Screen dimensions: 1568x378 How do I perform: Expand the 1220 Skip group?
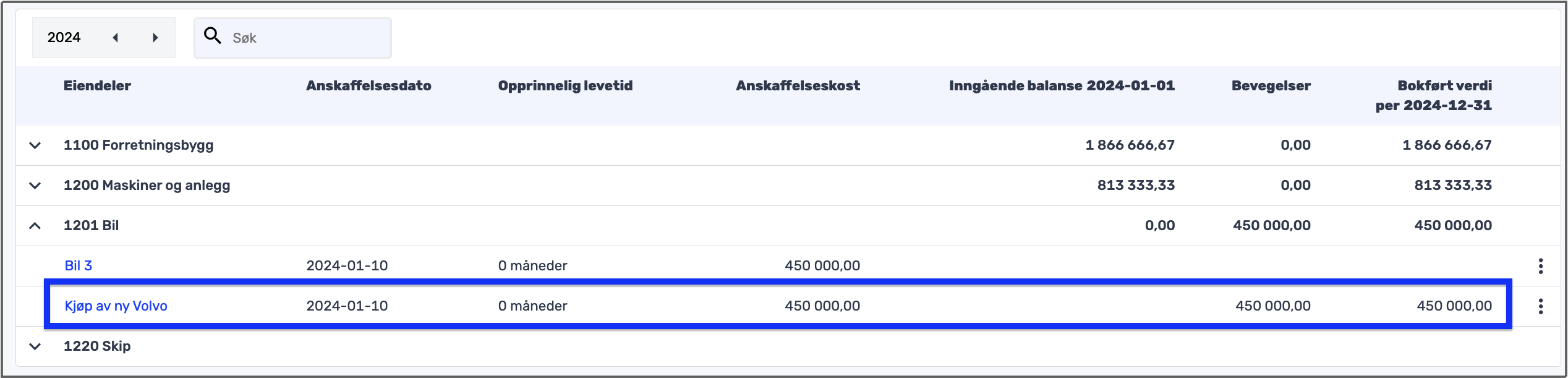tap(35, 346)
